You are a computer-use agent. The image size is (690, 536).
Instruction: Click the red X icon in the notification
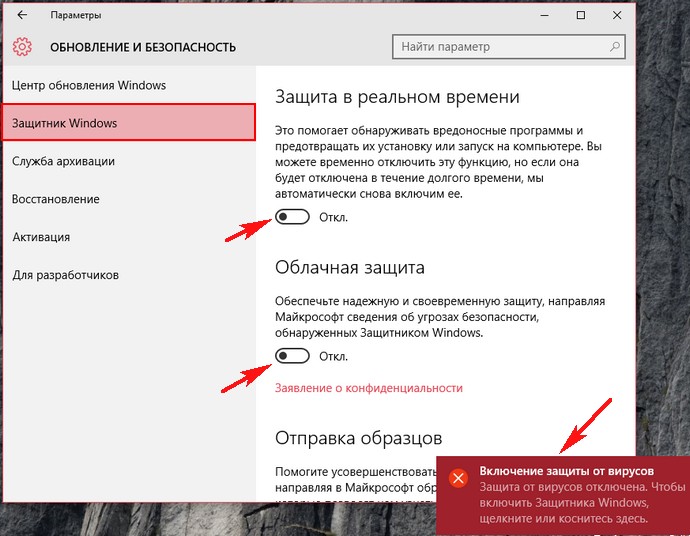coord(458,478)
